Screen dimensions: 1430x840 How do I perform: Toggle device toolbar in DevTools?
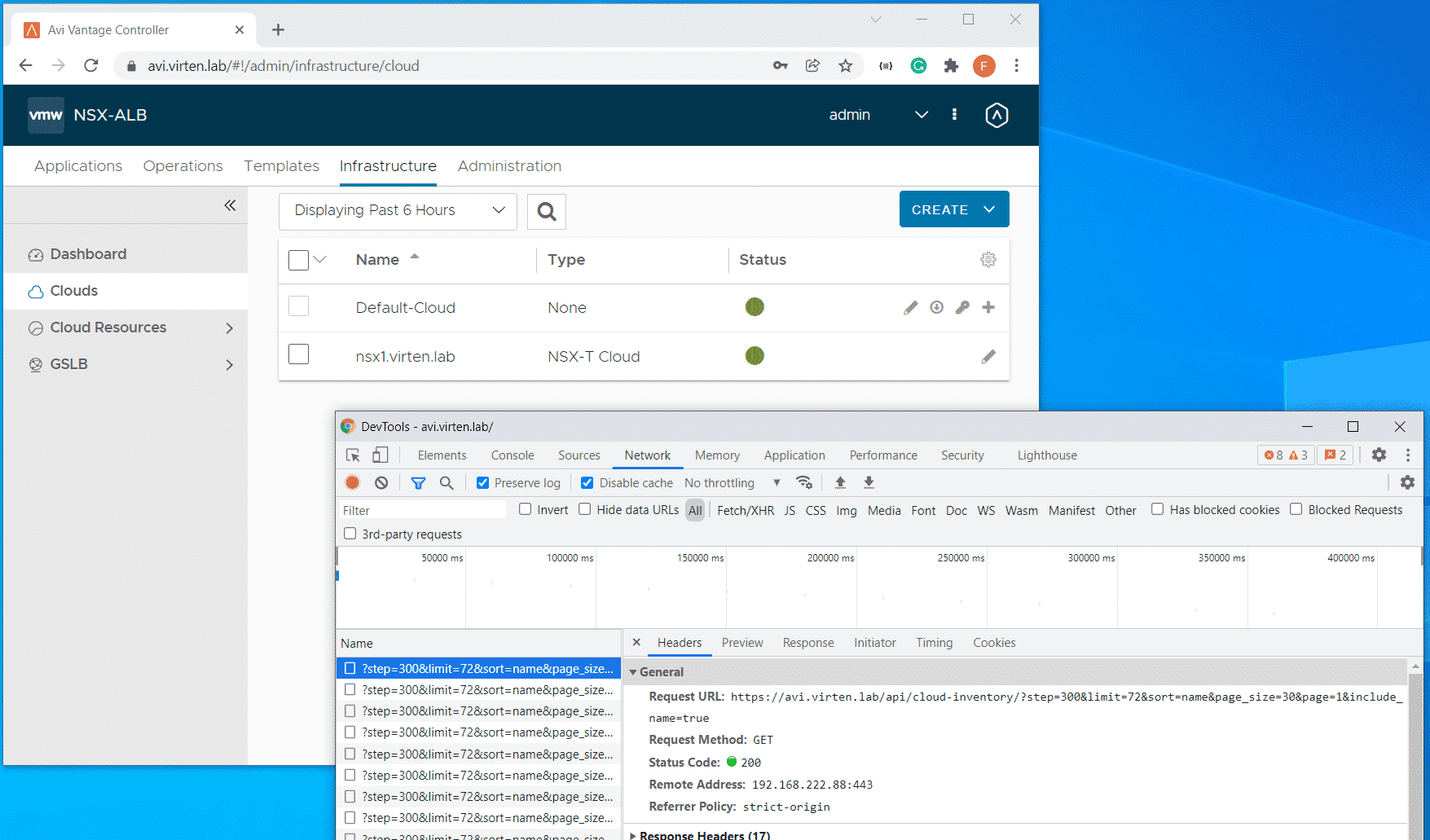[381, 455]
